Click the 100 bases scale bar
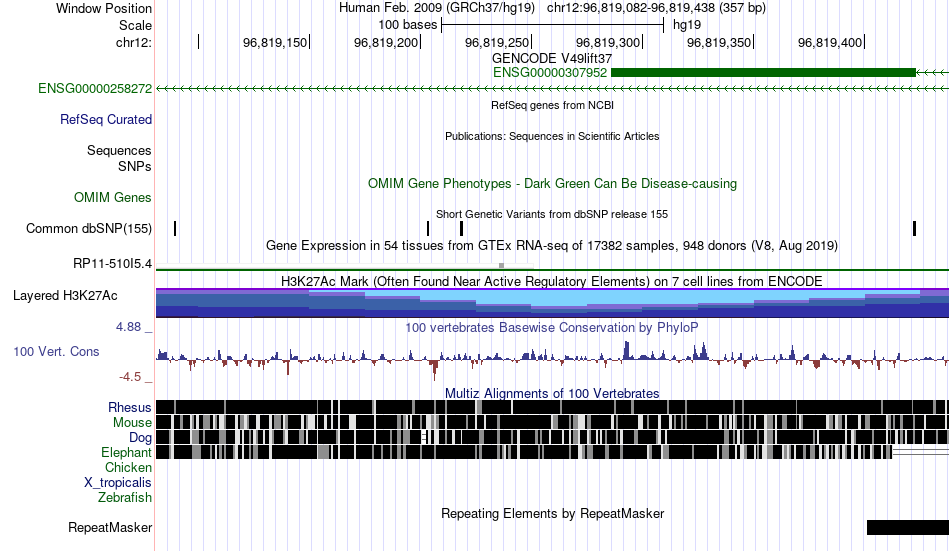Screen dimensions: 950x551 [x=553, y=25]
